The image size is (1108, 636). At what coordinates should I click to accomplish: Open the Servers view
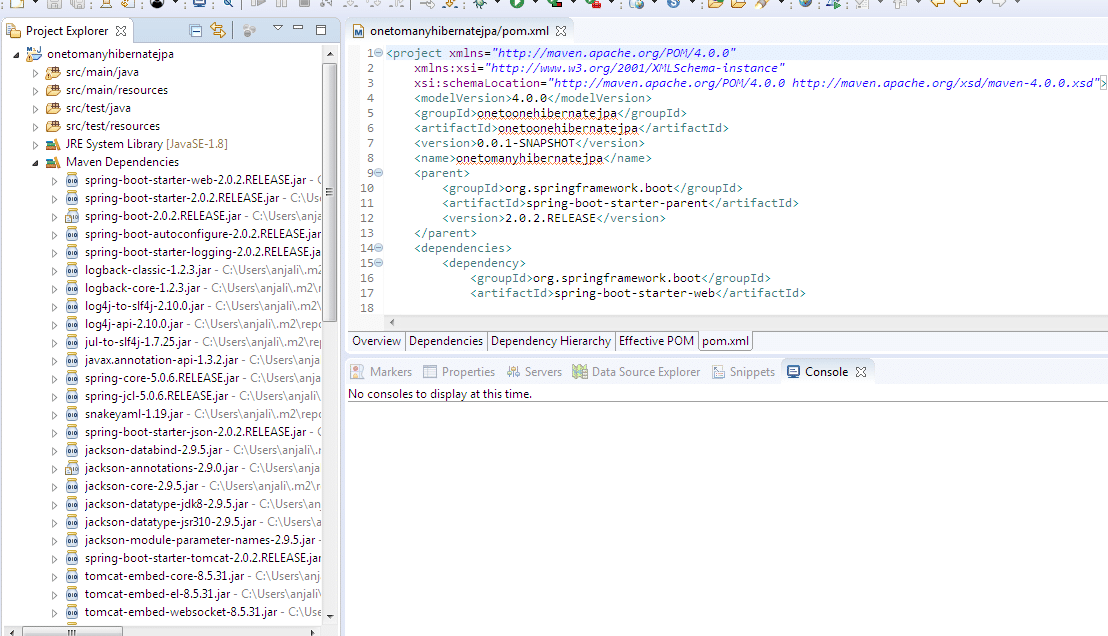(x=533, y=371)
